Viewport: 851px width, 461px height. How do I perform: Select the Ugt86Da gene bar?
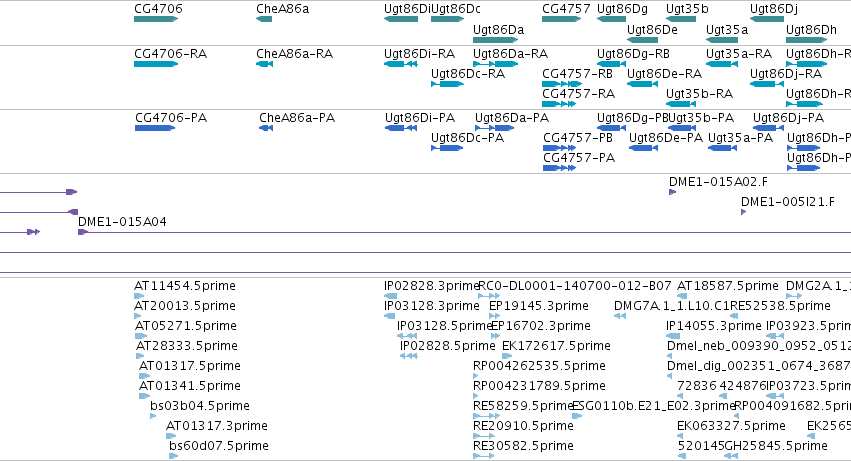pyautogui.click(x=496, y=40)
